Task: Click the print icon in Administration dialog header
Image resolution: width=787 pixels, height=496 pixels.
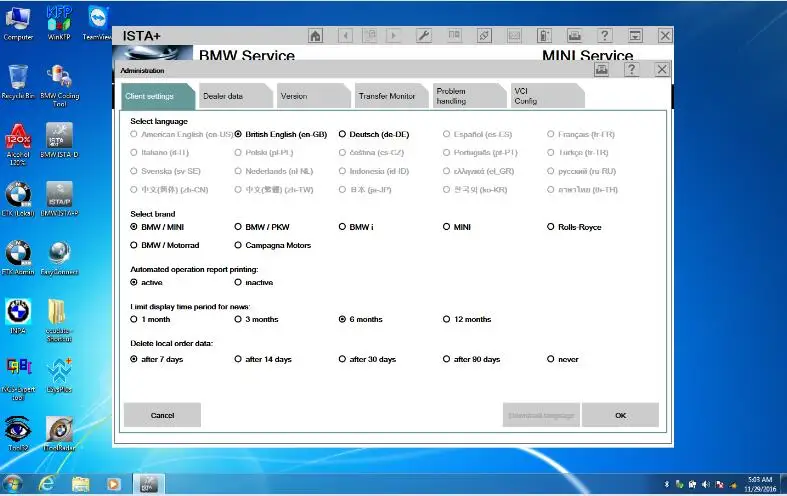Action: (x=601, y=70)
